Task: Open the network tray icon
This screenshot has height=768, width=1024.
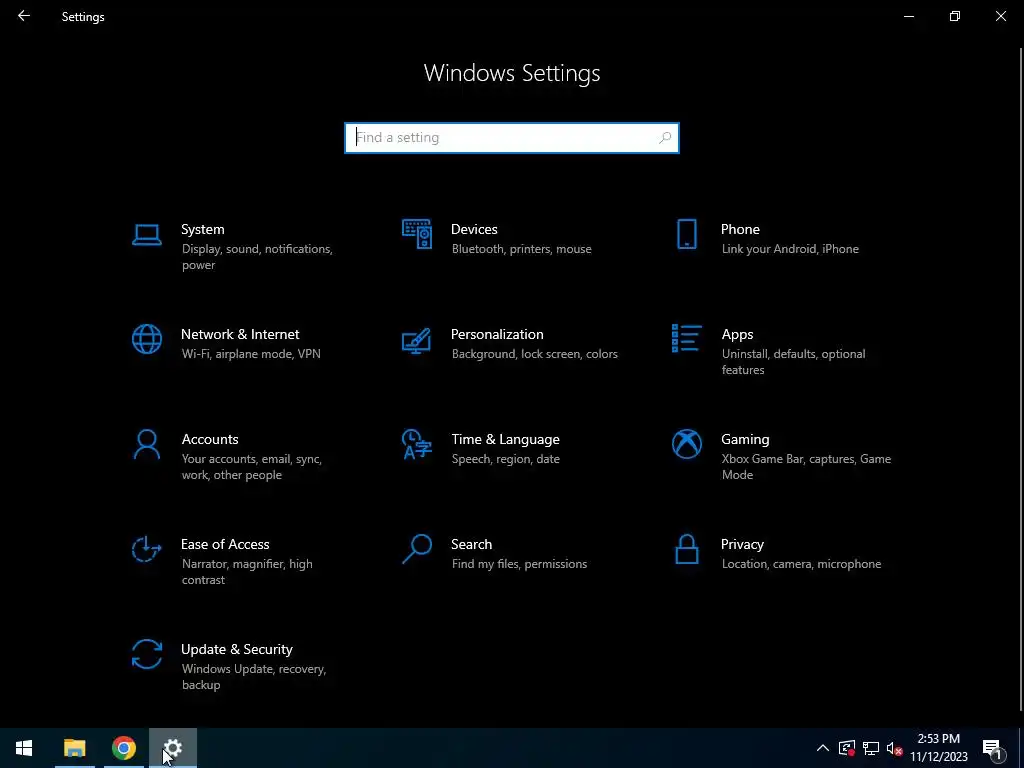Action: coord(871,748)
